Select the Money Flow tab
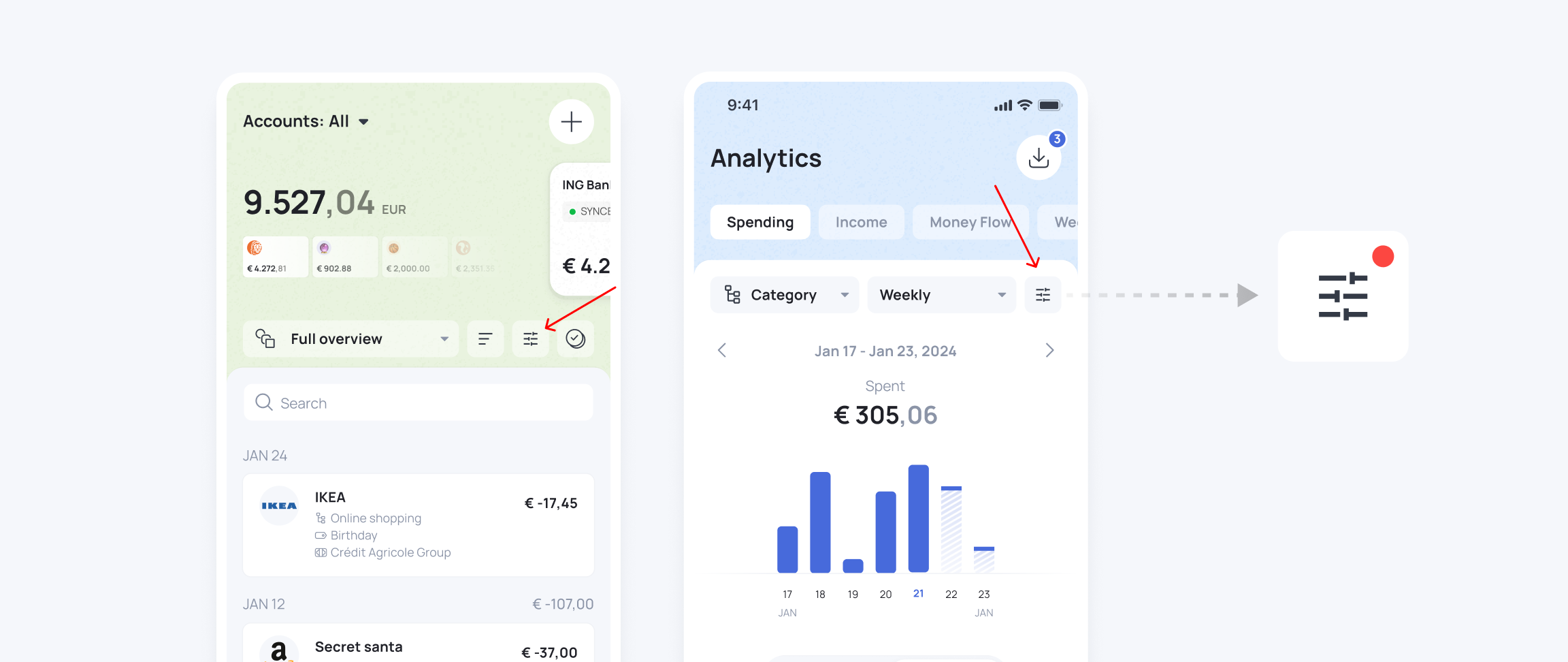This screenshot has width=1568, height=662. pos(970,223)
